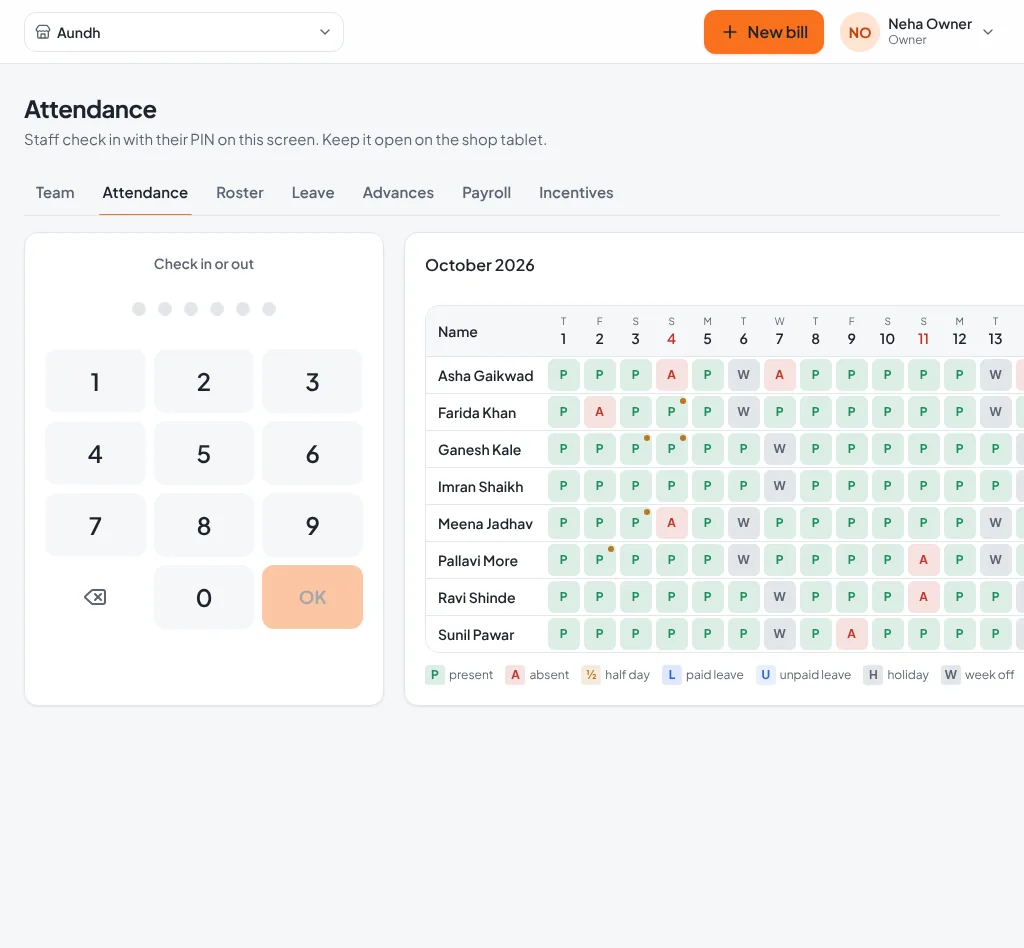Open the Aundh branch selector dropdown
1024x948 pixels.
pos(184,32)
